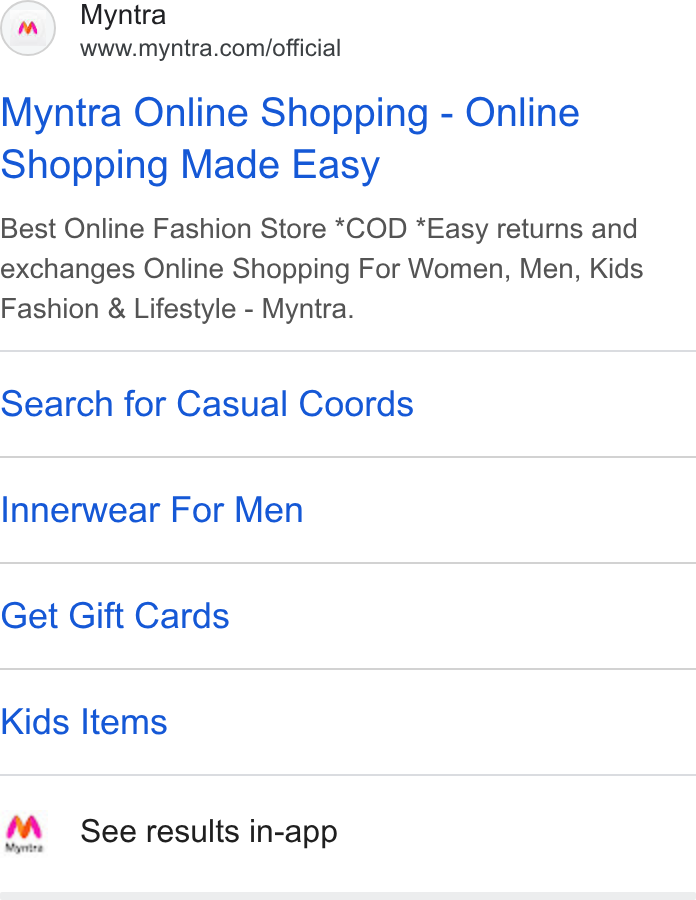Open the Get Gift Cards link
This screenshot has height=900, width=696.
click(115, 615)
